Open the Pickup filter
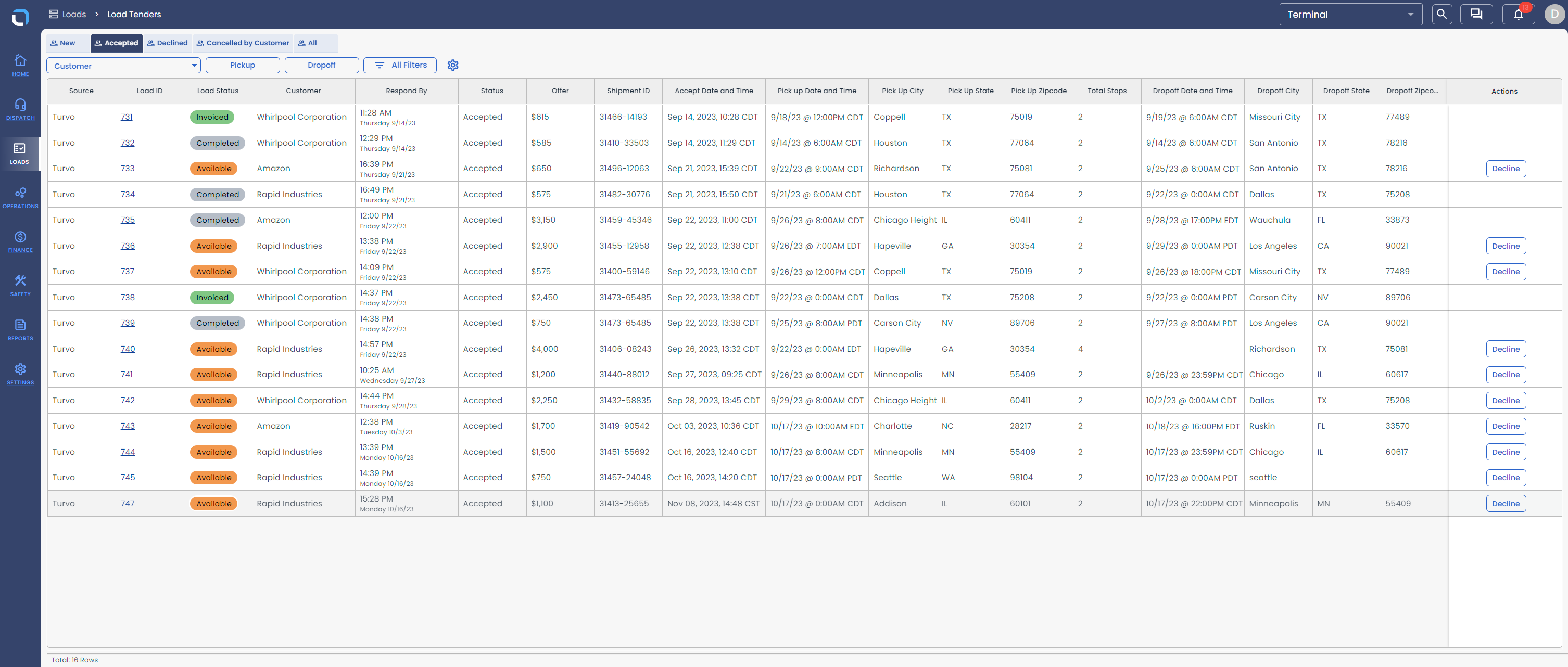Viewport: 1568px width, 667px height. (x=242, y=65)
